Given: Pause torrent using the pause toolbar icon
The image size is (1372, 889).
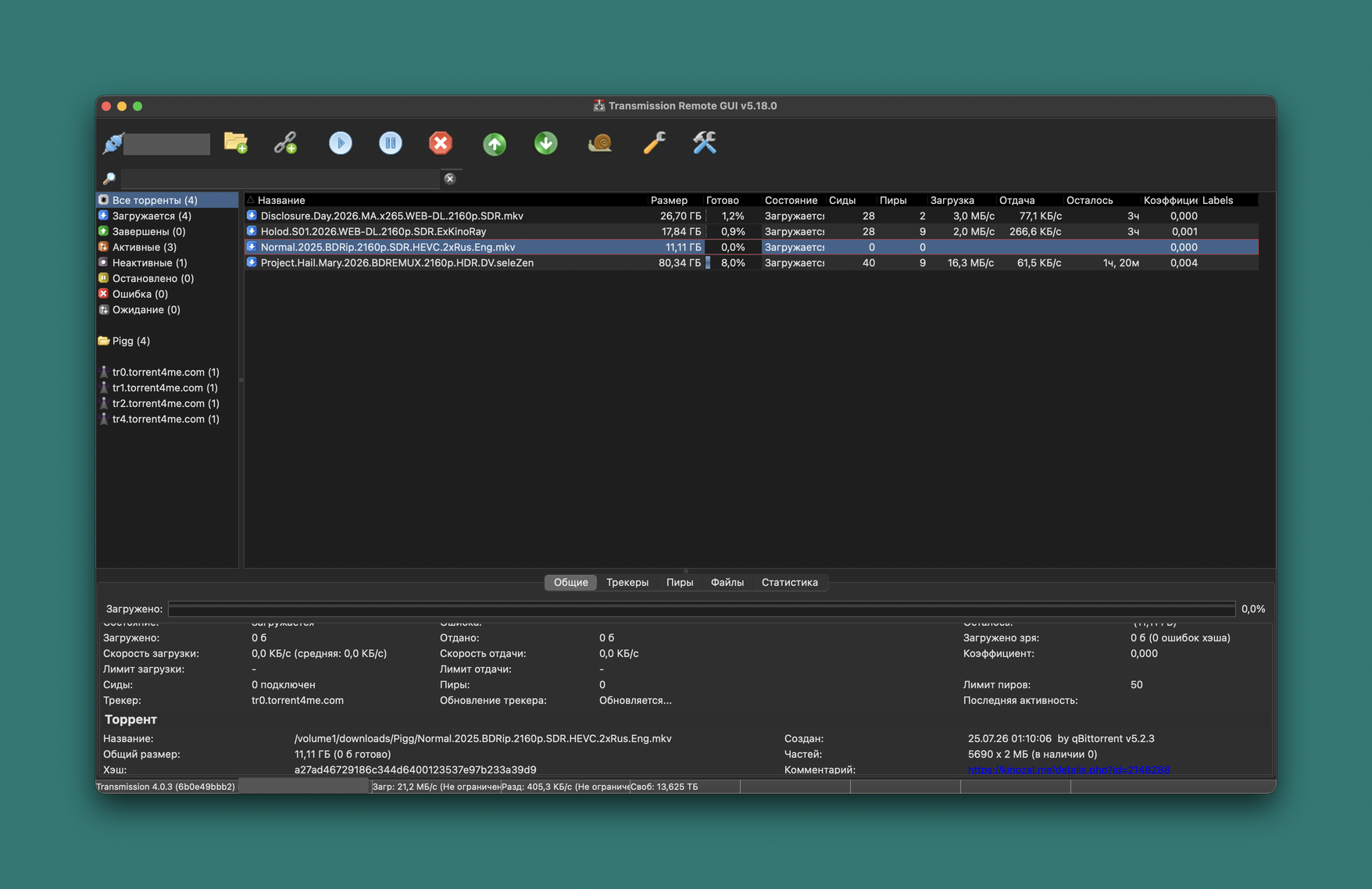Looking at the screenshot, I should tap(390, 143).
